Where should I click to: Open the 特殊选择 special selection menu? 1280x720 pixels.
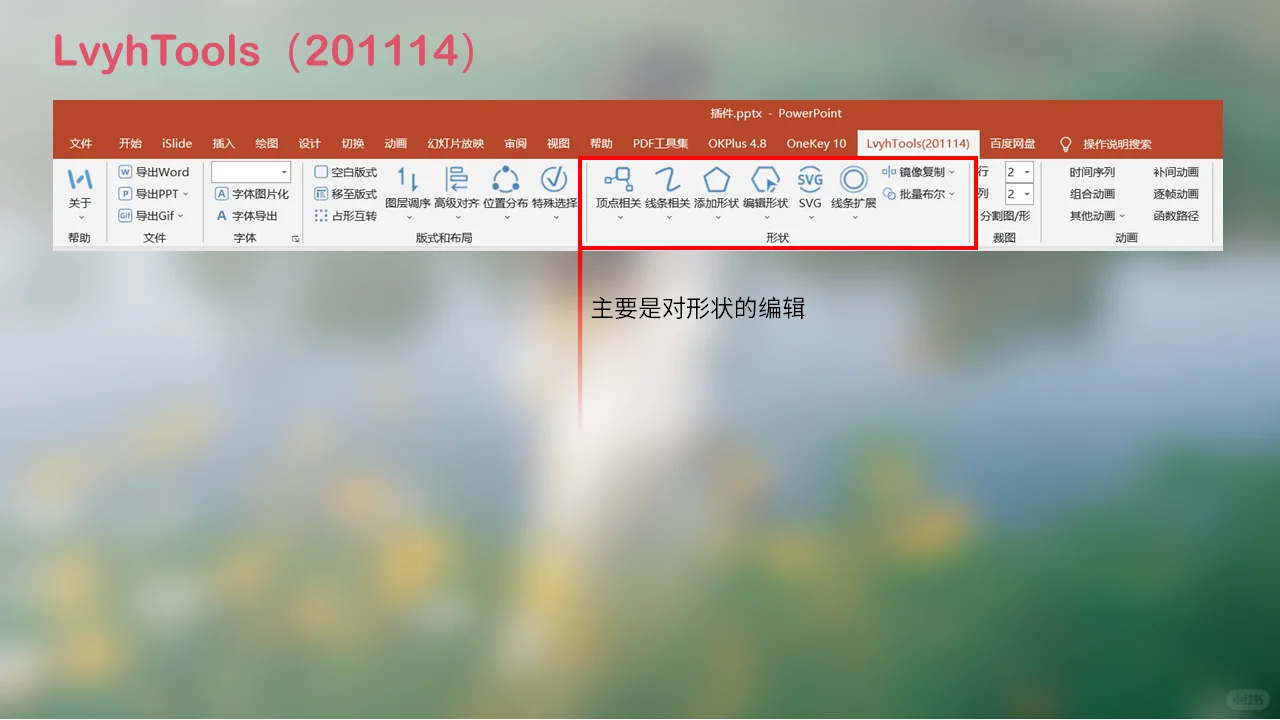(x=554, y=192)
